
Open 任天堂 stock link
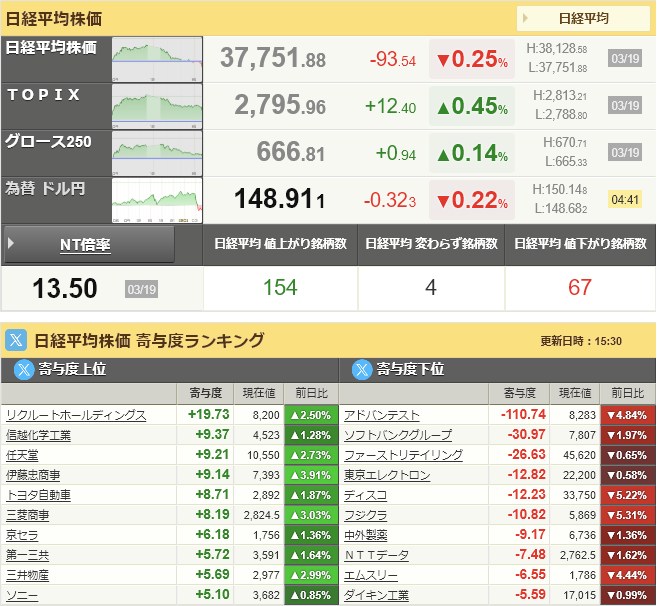coord(22,455)
